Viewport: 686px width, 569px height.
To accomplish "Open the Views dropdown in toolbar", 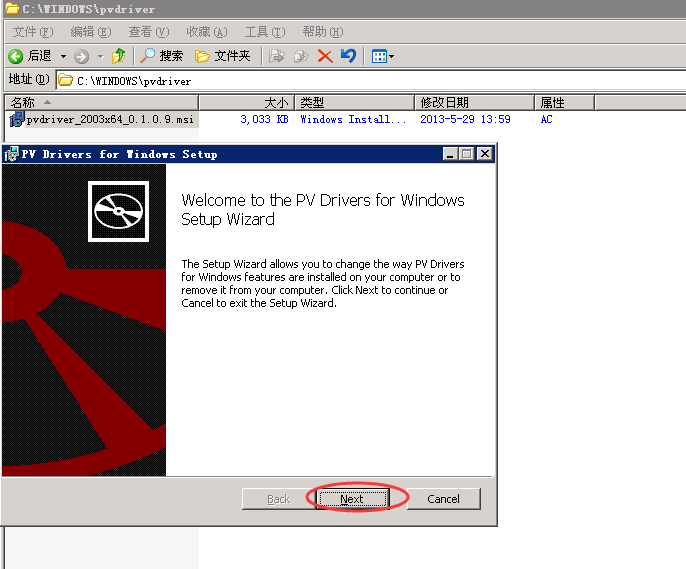I will (x=383, y=56).
